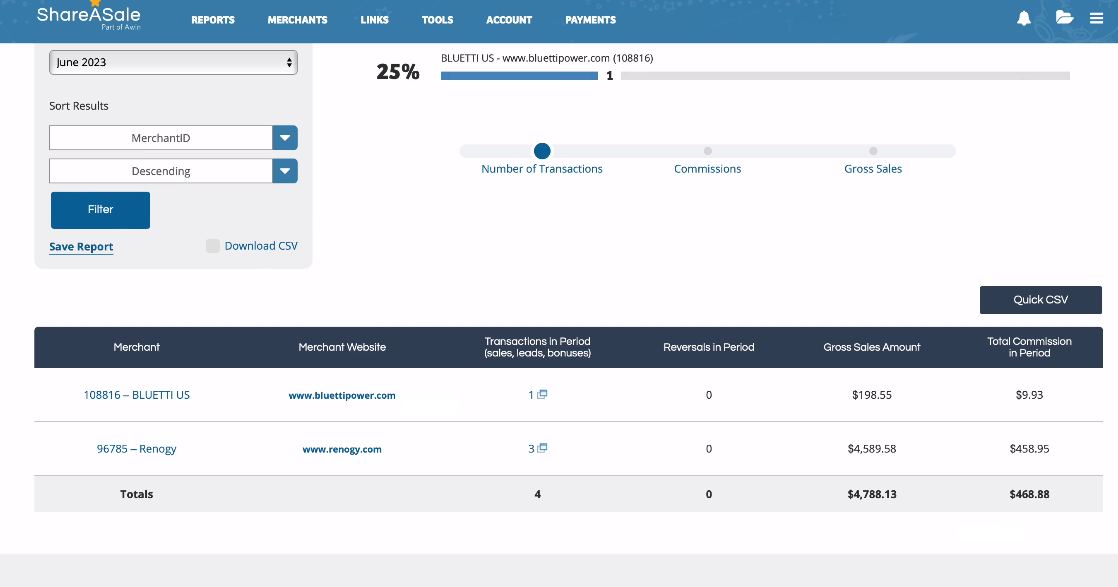The width and height of the screenshot is (1118, 587).
Task: Click the $458.95 commission value
Action: [x=1029, y=449]
